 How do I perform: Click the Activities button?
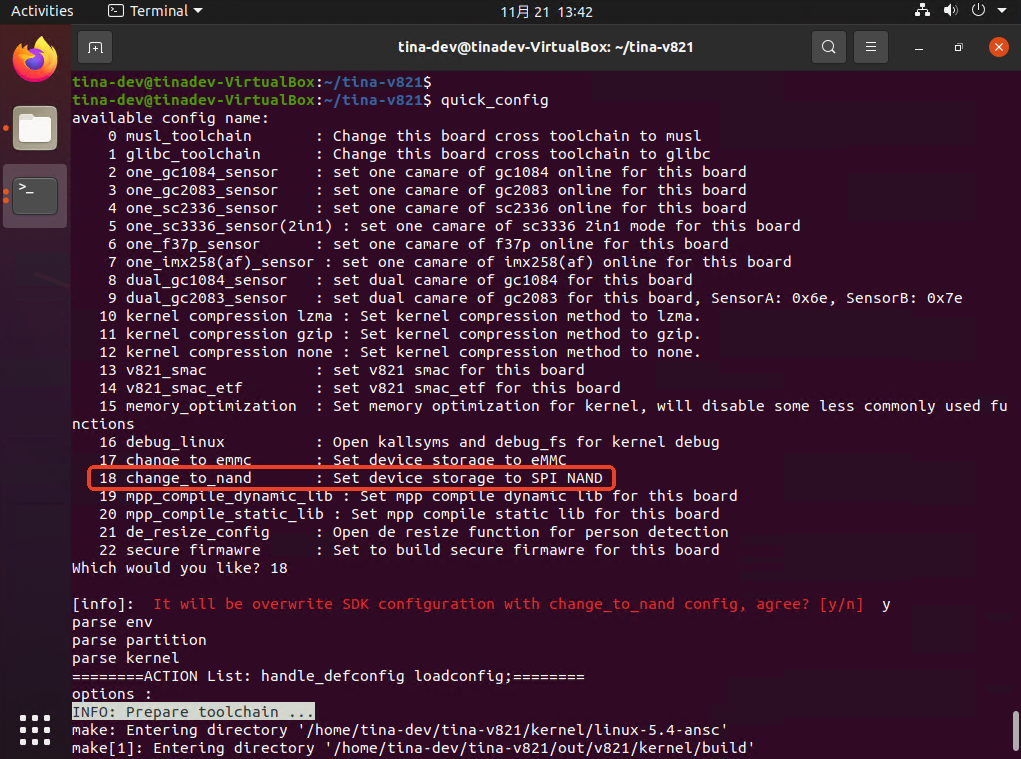(42, 11)
